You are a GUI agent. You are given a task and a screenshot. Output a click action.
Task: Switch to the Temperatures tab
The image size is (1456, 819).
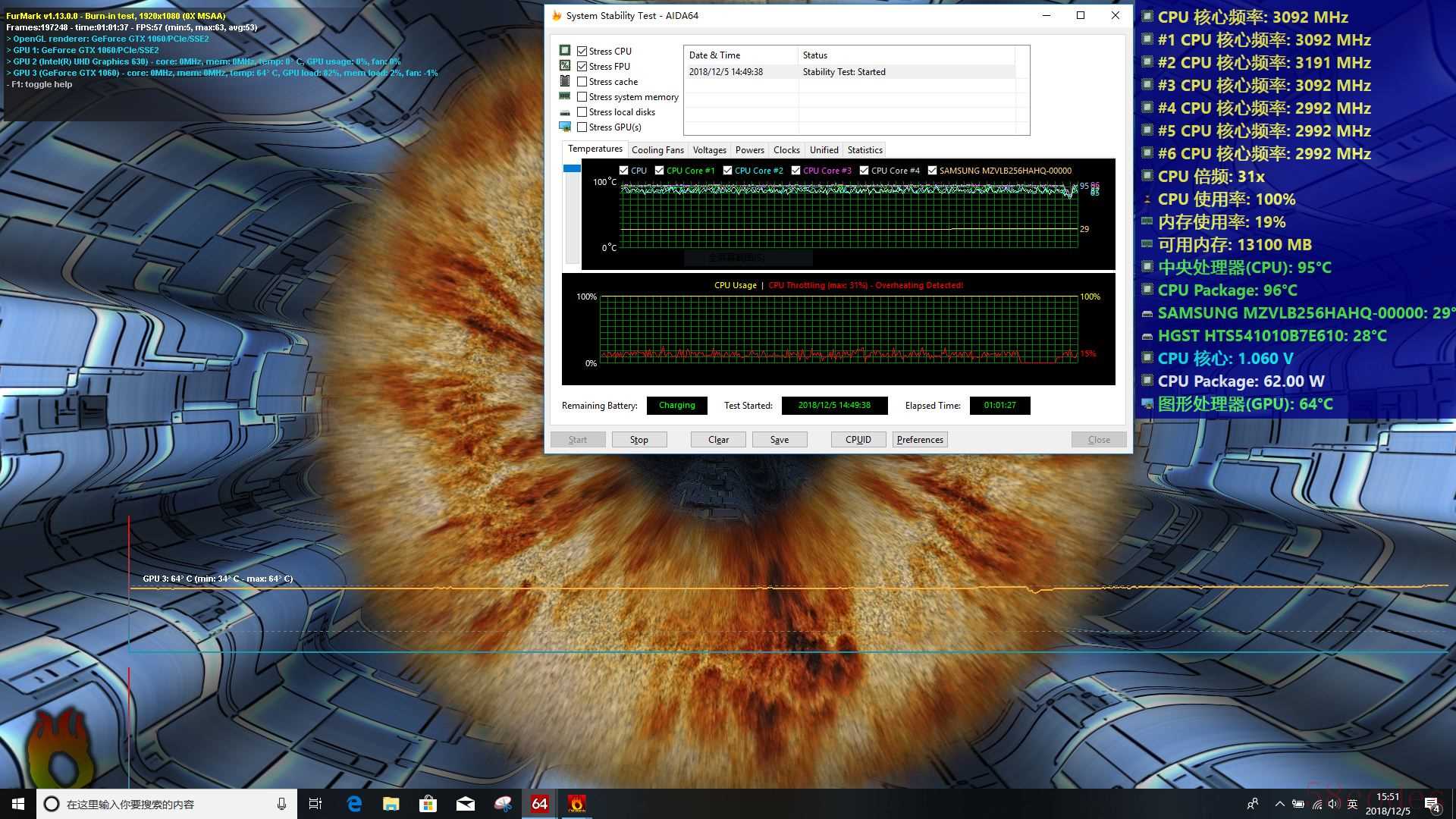pyautogui.click(x=595, y=149)
